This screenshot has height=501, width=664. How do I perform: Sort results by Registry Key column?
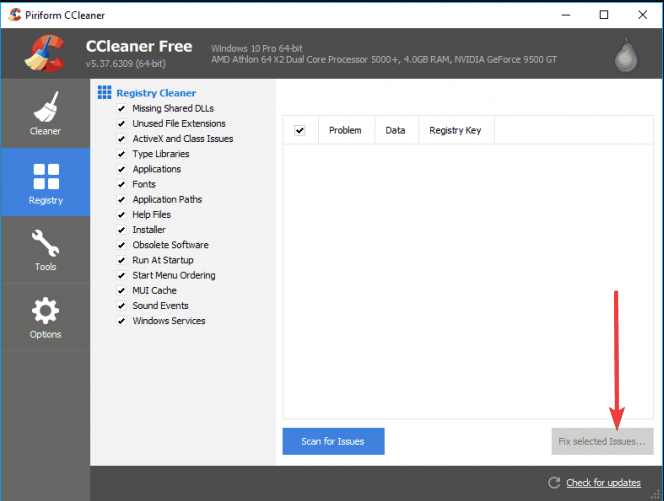point(456,130)
